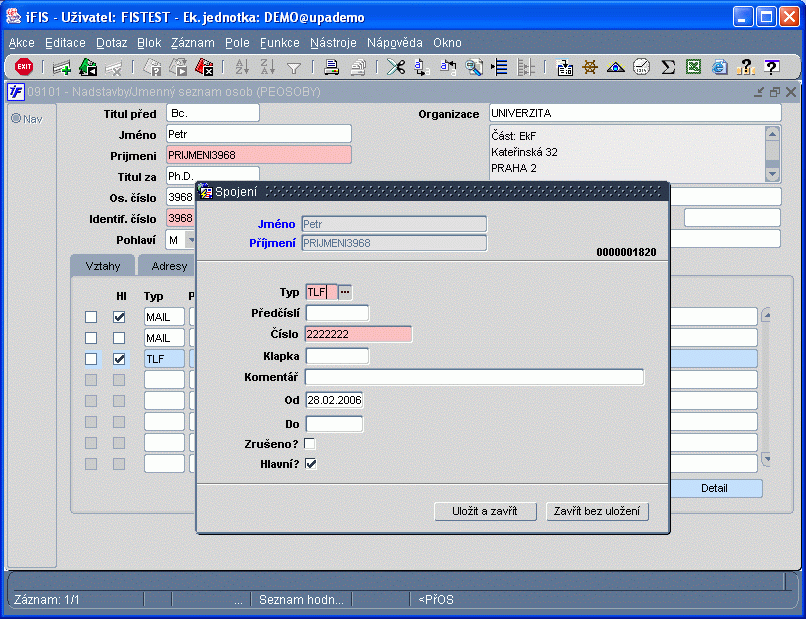Screen dimensions: 806x619
Task: Toggle Hl checkbox on TLF row
Action: 119,359
